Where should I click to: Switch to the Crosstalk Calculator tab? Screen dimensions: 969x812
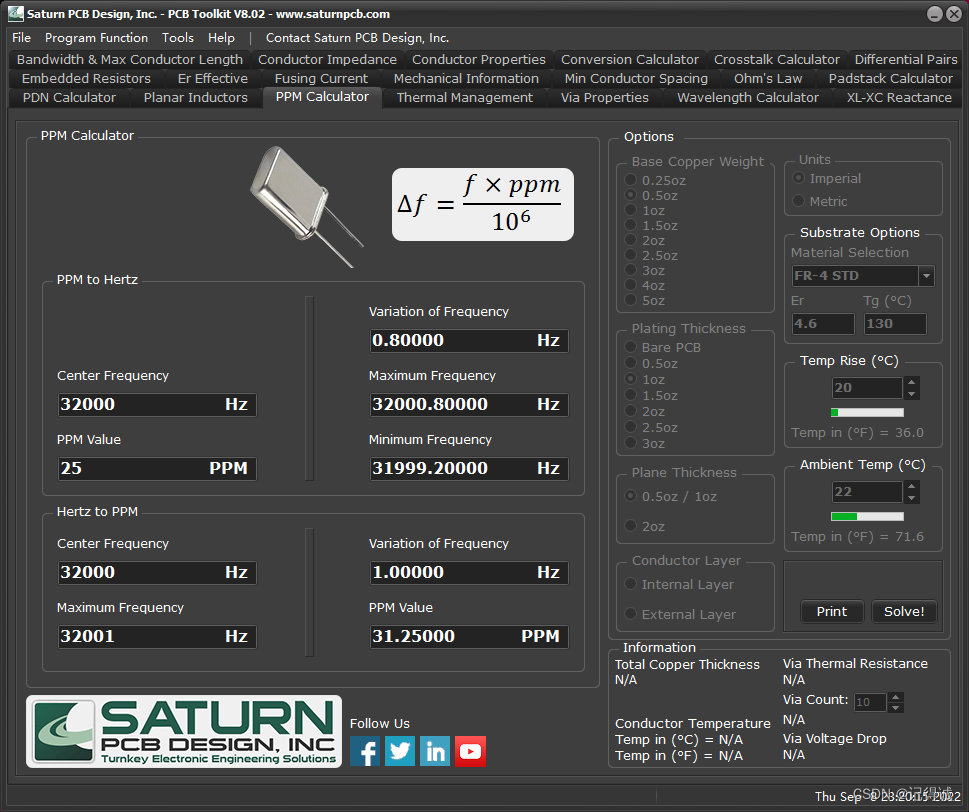pos(777,59)
